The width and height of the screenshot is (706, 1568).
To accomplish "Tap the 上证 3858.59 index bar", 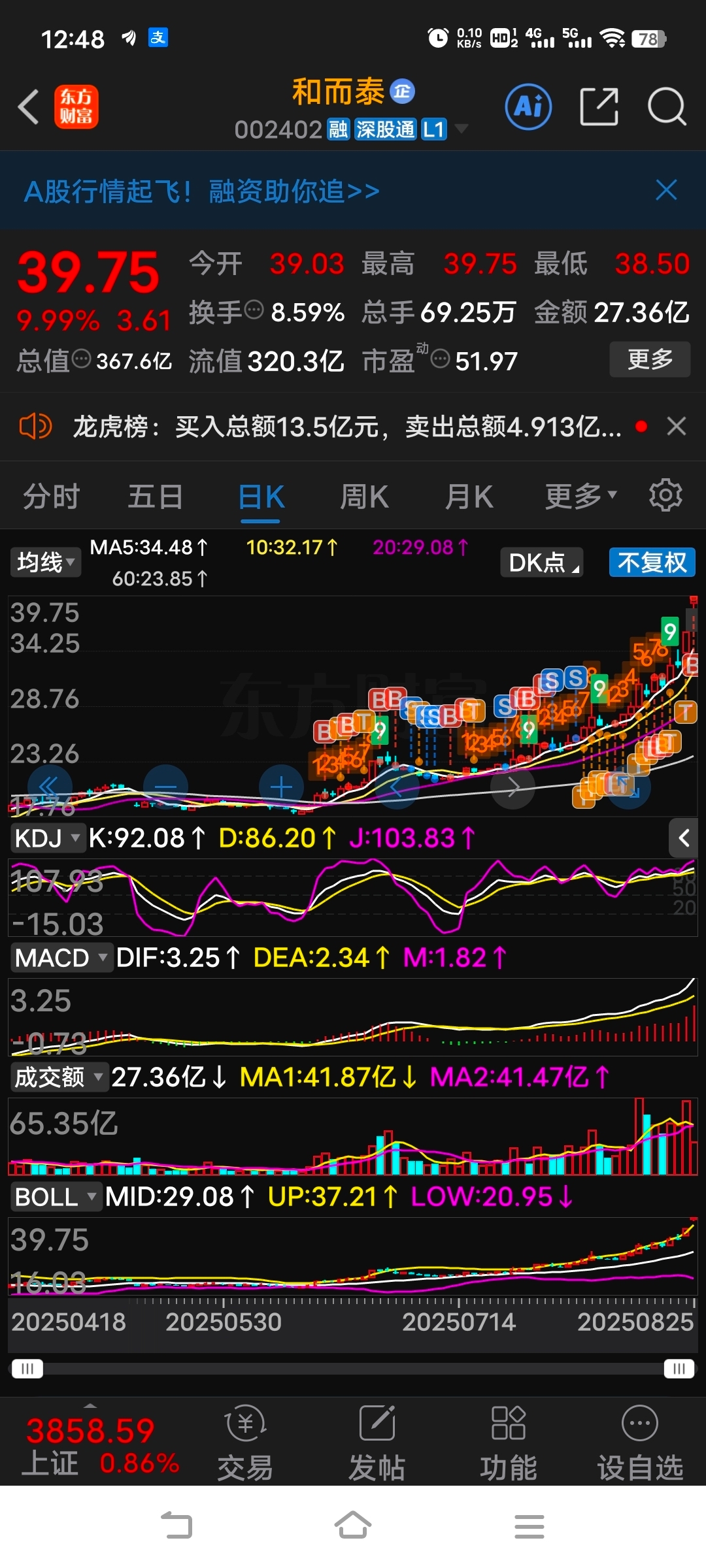I will (x=101, y=1445).
